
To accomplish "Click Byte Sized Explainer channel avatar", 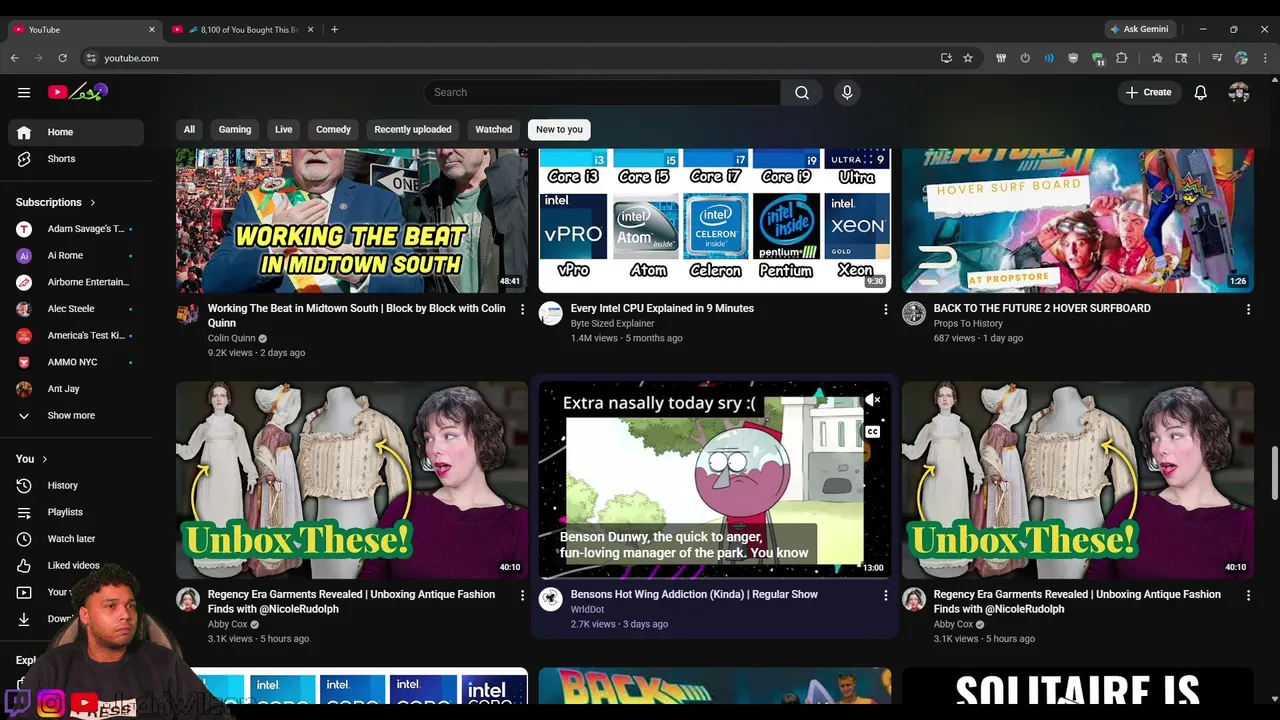I will [x=551, y=314].
